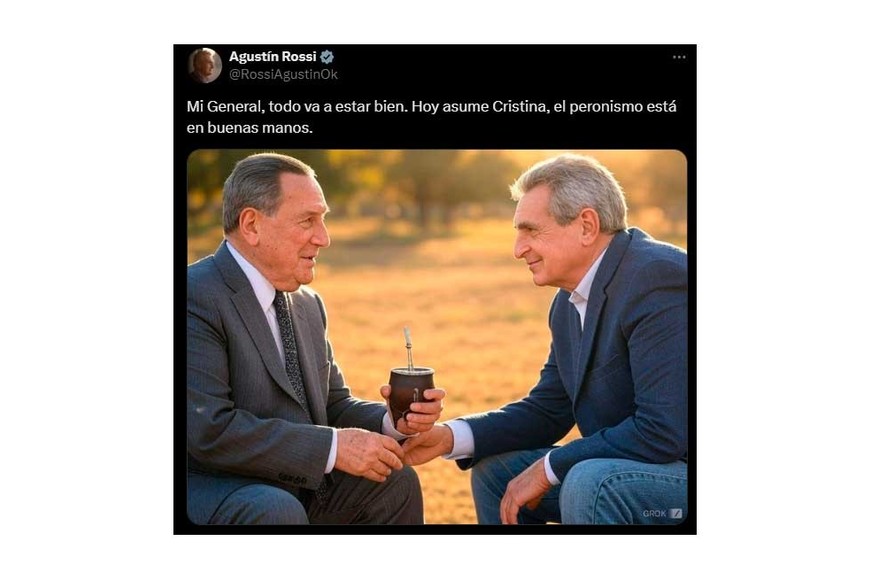
Task: Open the Agustín Rossi display name
Action: pyautogui.click(x=272, y=57)
